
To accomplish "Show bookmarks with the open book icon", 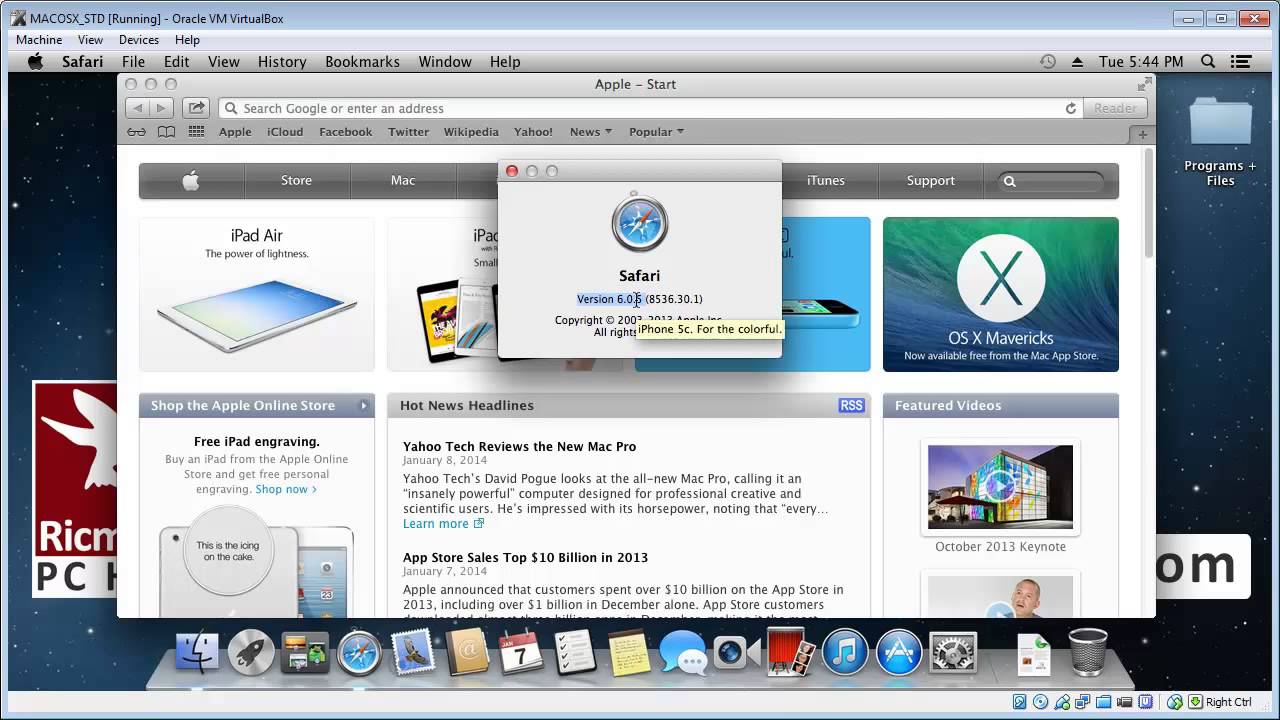I will click(166, 132).
